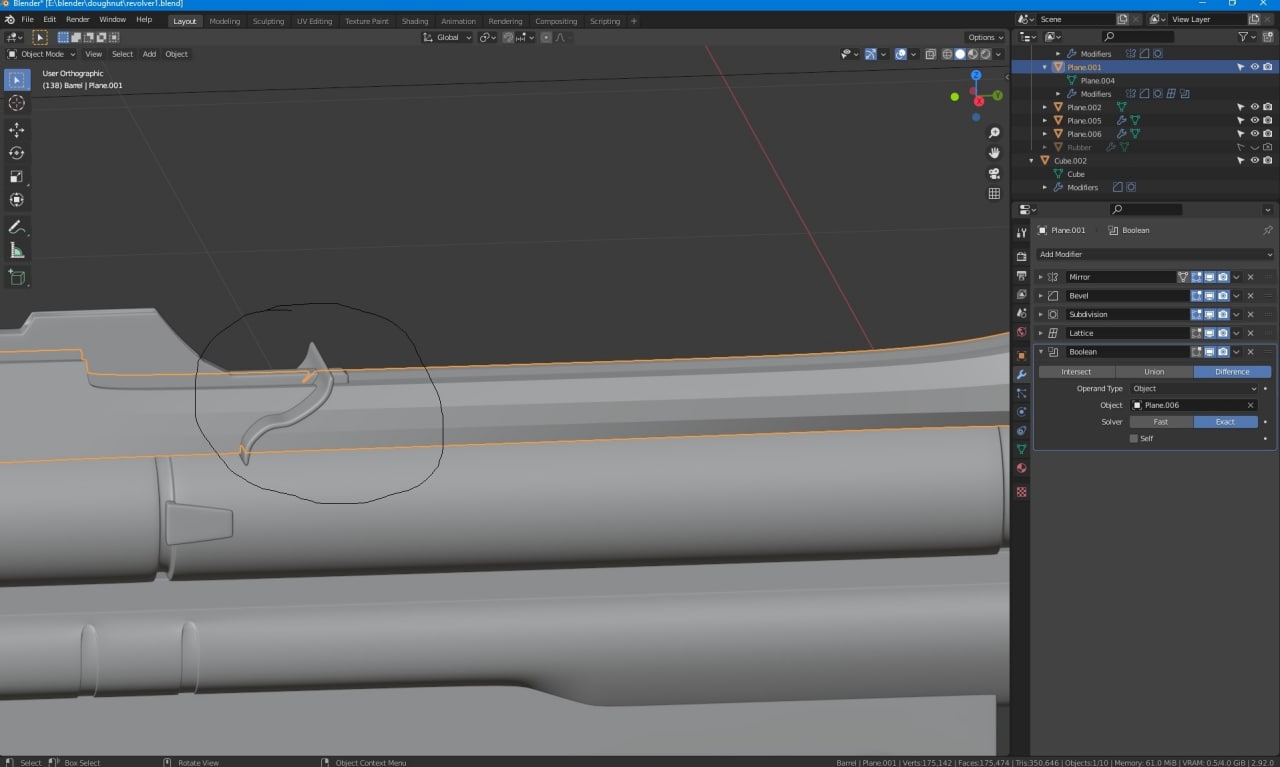Open the Particles properties tab
1280x767 pixels.
pos(1021,393)
